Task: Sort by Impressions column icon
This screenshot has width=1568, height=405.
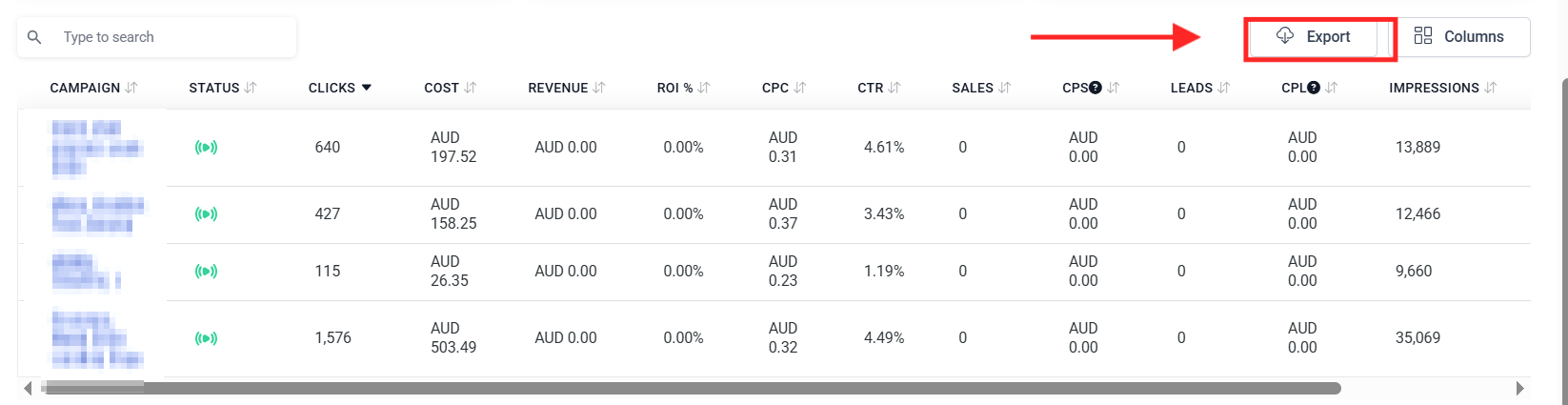Action: click(1491, 88)
